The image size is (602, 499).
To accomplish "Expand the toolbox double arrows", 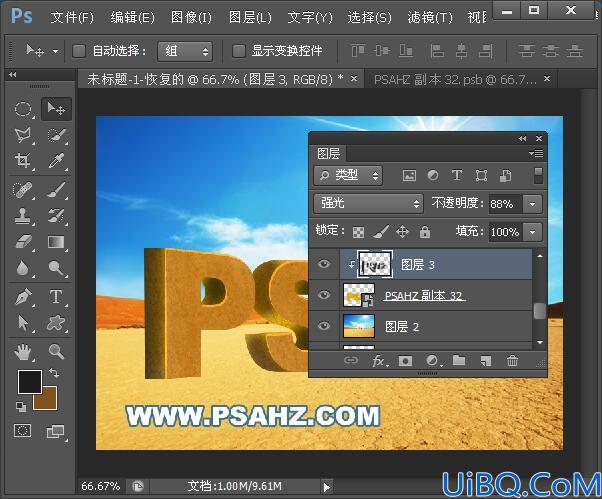I will click(x=13, y=74).
